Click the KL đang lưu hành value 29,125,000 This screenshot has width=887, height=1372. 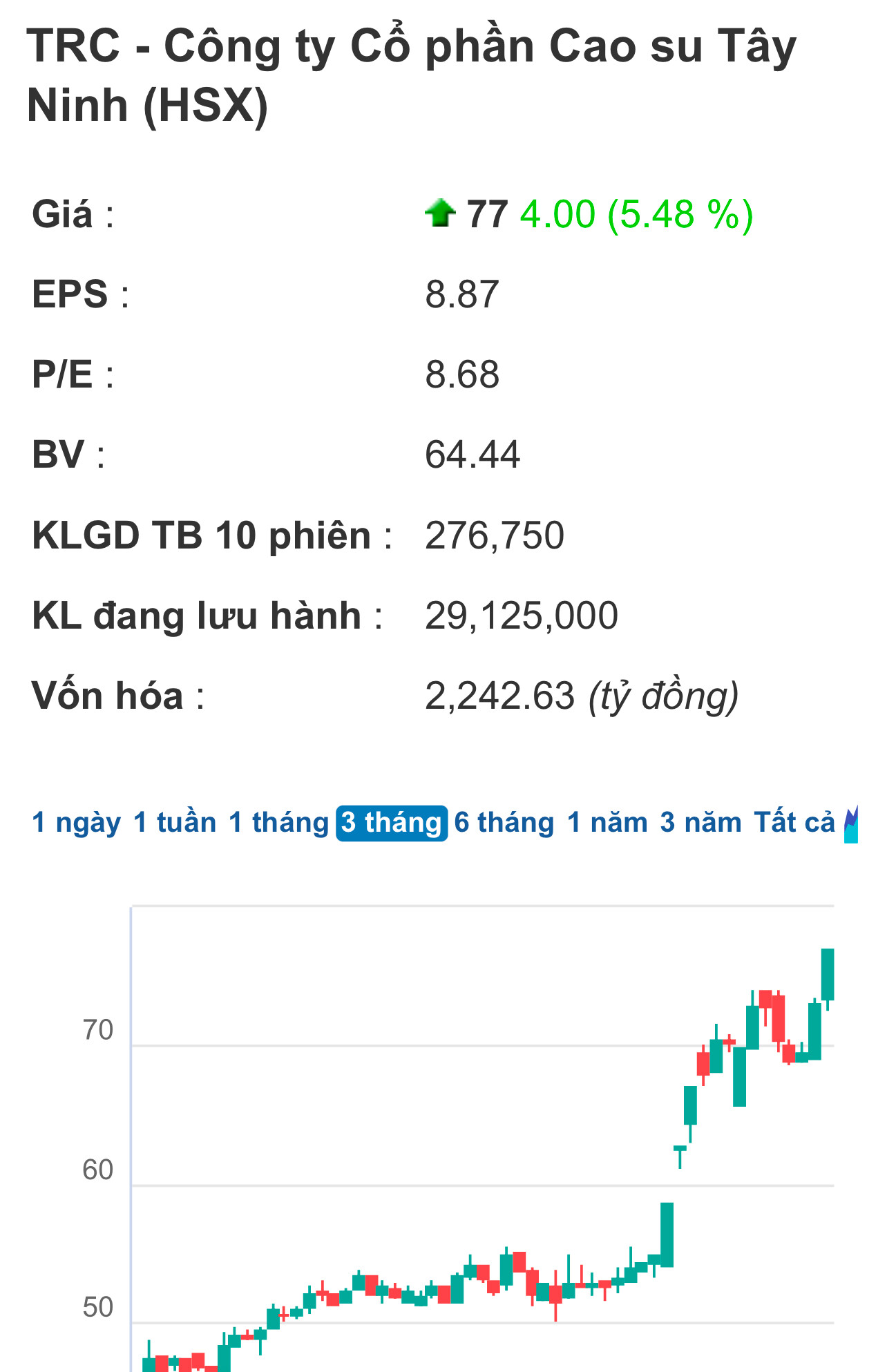521,616
